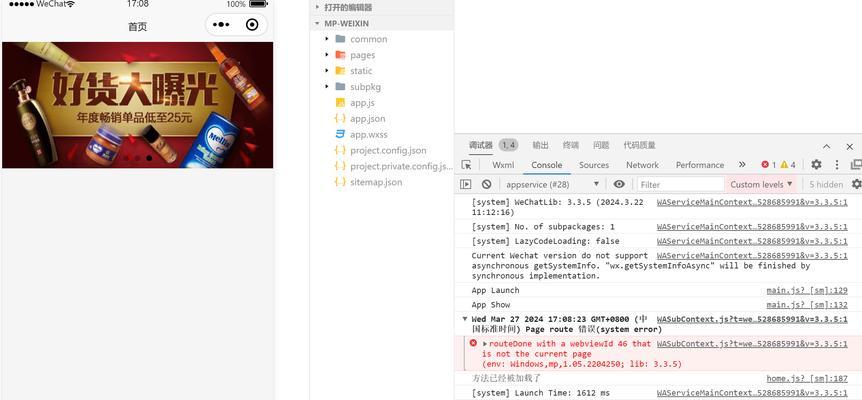The image size is (862, 400).
Task: Open project.private.config.js file
Action: (x=401, y=166)
